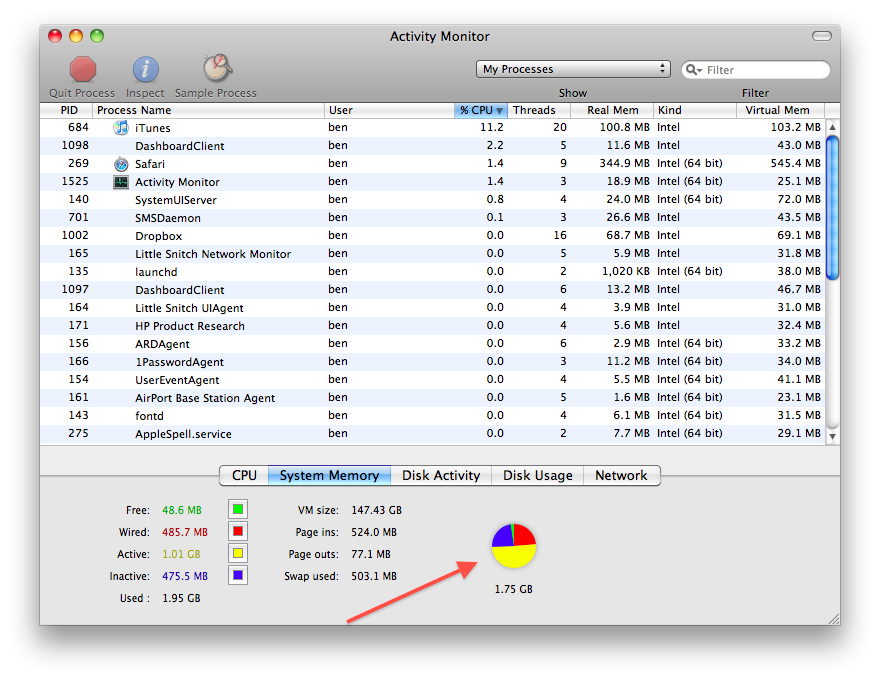Viewport: 880px width, 680px height.
Task: Sort by Threads column header
Action: point(539,110)
